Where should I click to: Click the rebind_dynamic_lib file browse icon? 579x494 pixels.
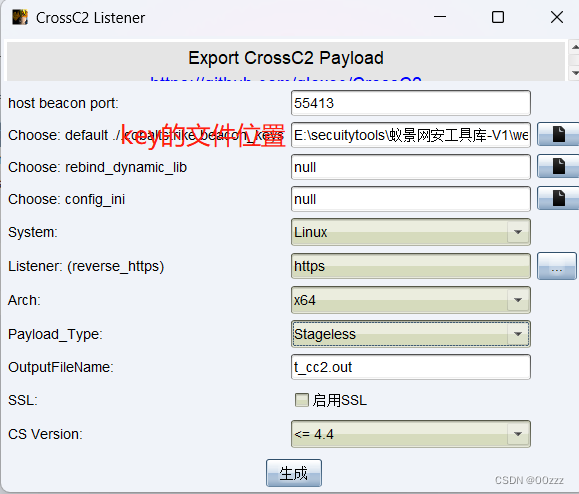(x=558, y=167)
